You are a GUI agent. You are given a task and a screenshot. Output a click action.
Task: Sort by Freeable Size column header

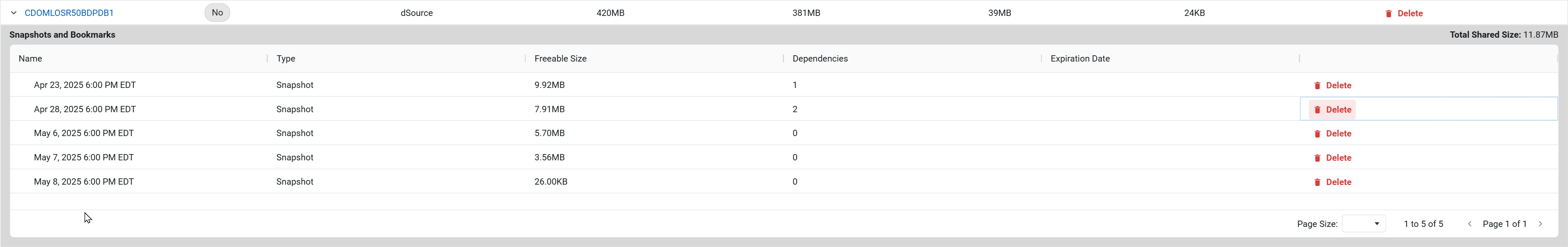[560, 59]
